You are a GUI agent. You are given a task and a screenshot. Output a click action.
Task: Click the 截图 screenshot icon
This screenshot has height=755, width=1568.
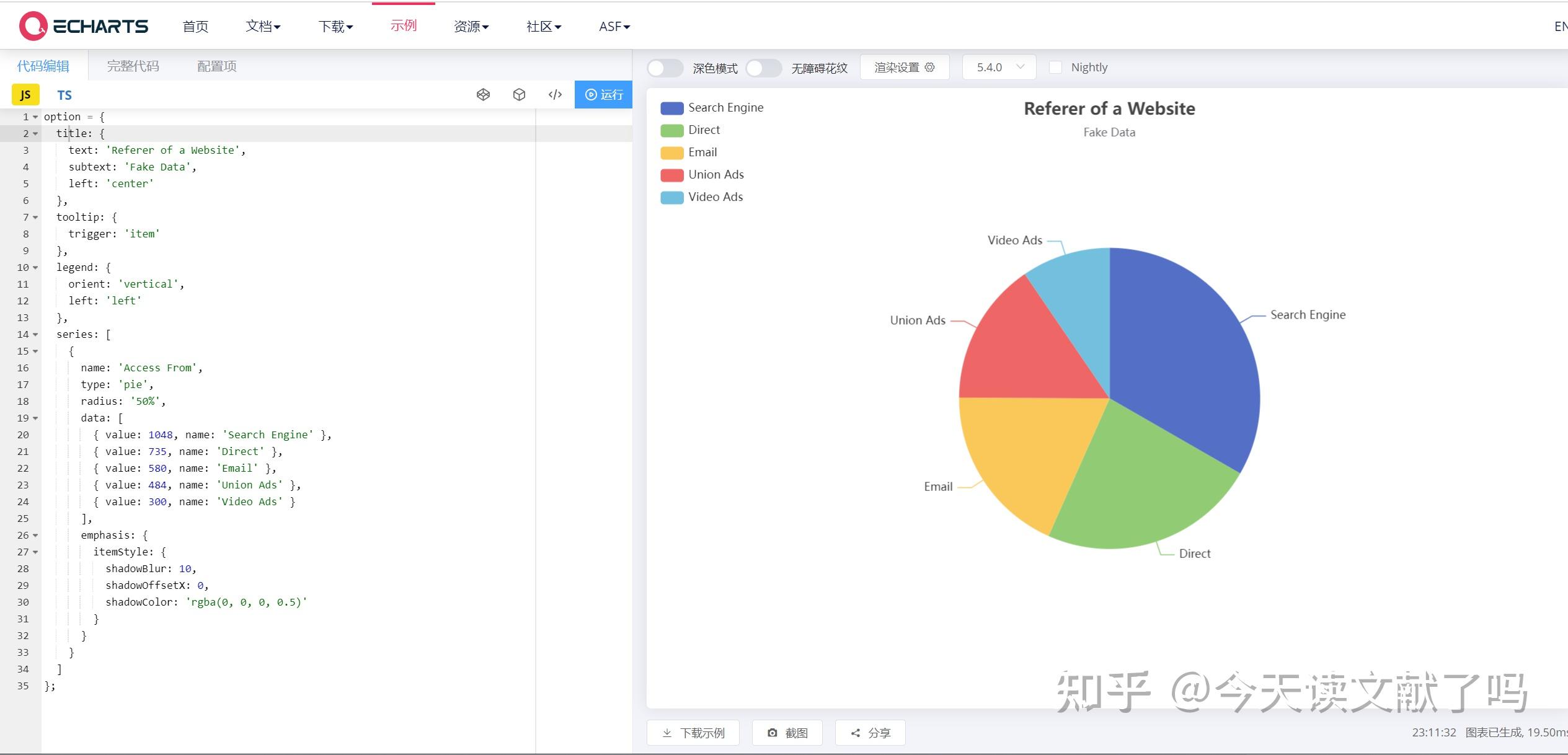tap(787, 733)
